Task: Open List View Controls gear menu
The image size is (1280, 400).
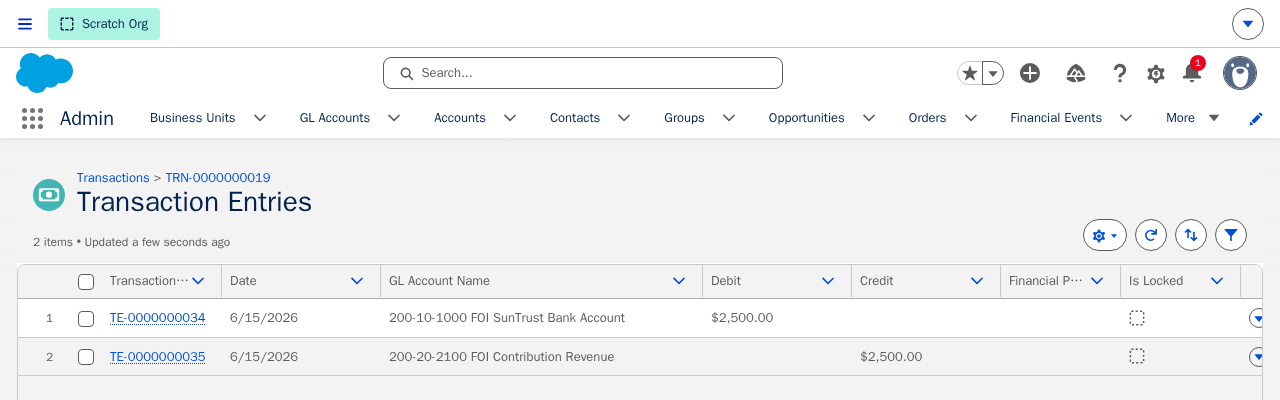Action: pos(1105,235)
